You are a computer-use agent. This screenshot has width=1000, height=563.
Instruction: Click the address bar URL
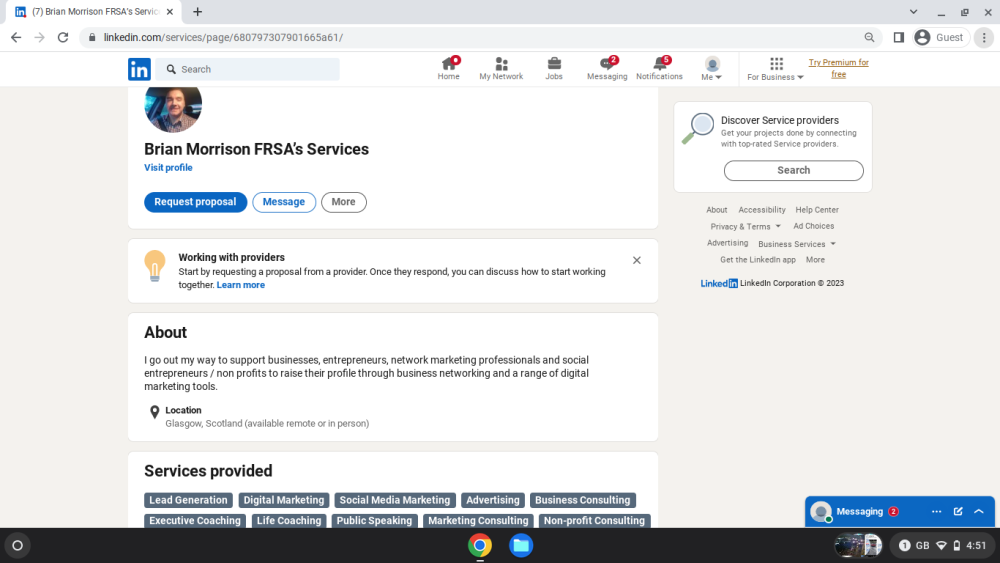(223, 38)
